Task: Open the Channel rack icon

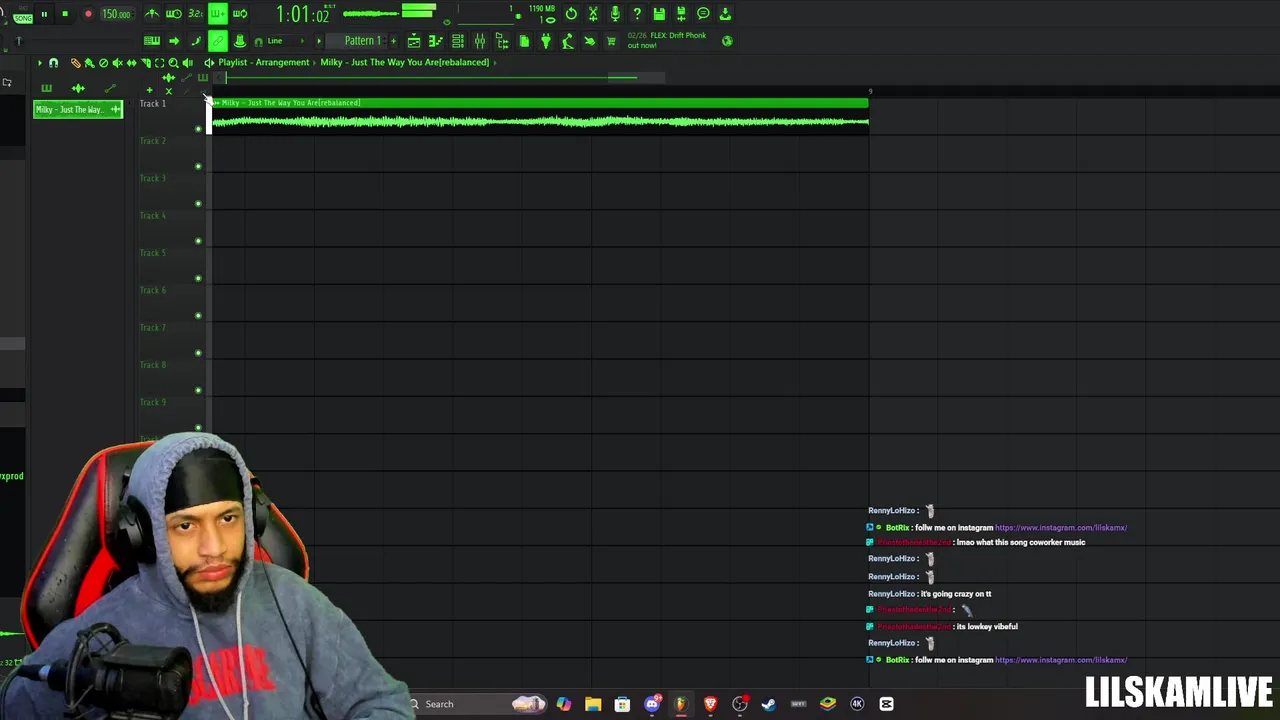Action: click(x=458, y=41)
